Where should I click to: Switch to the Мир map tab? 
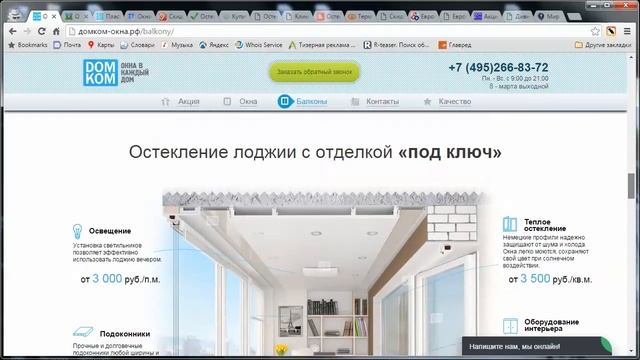pos(550,16)
